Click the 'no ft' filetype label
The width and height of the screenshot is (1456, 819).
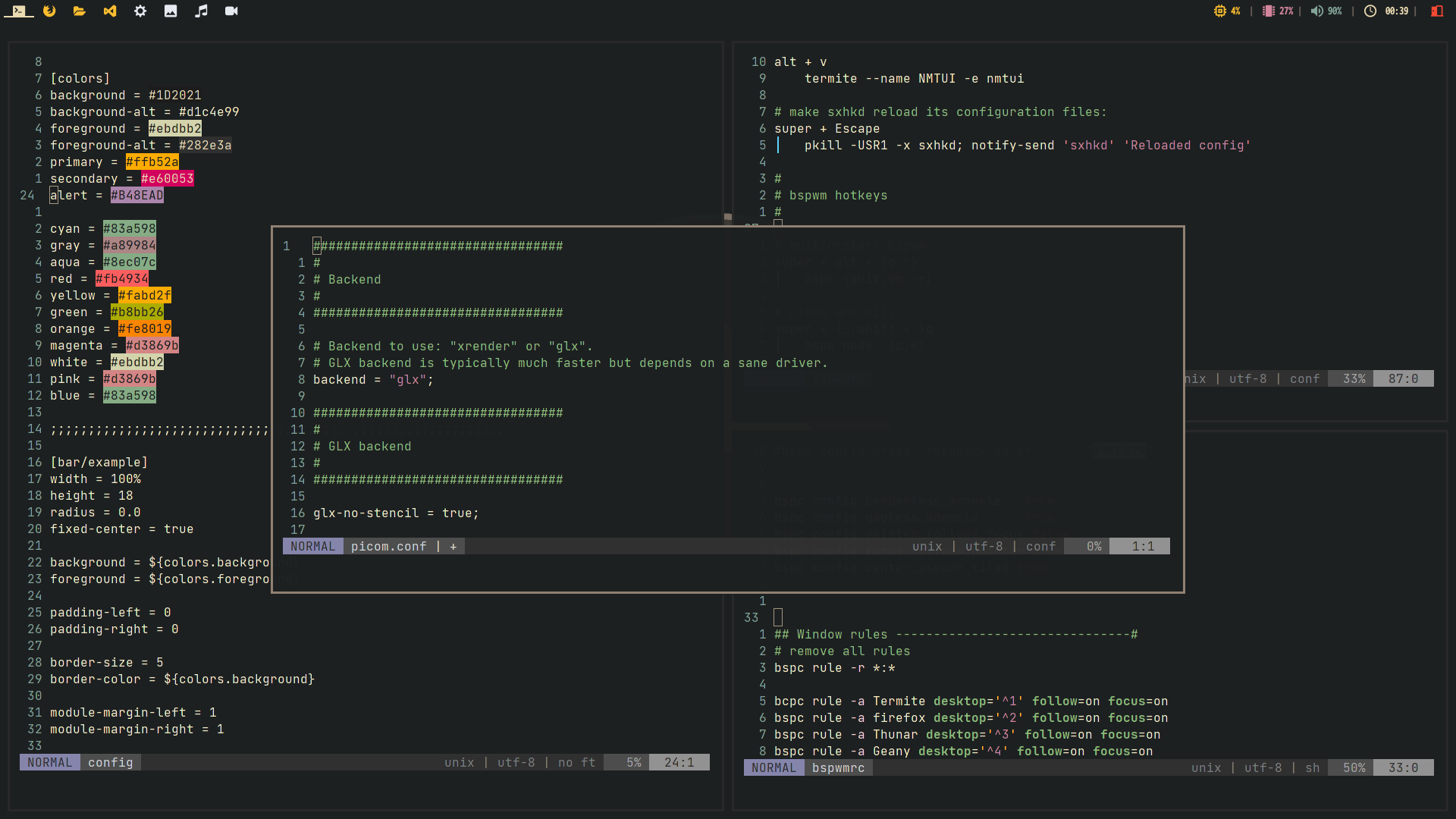[x=577, y=763]
